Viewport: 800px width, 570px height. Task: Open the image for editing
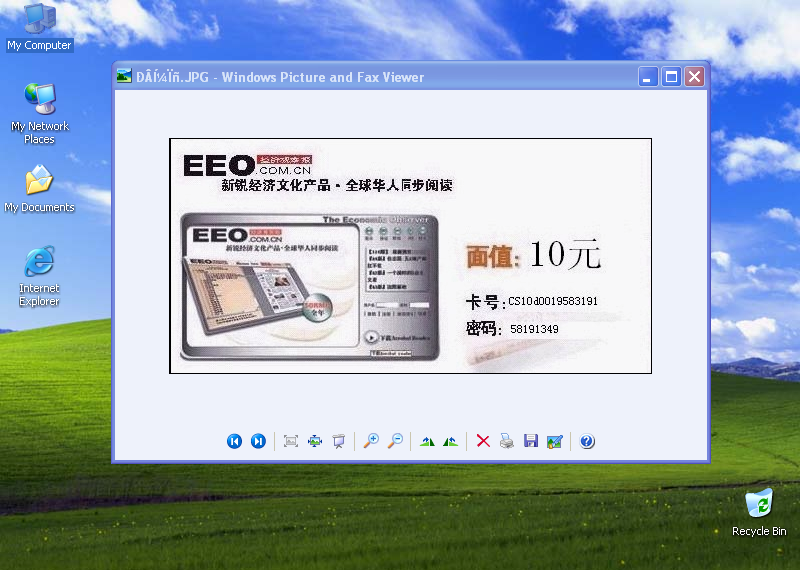555,441
